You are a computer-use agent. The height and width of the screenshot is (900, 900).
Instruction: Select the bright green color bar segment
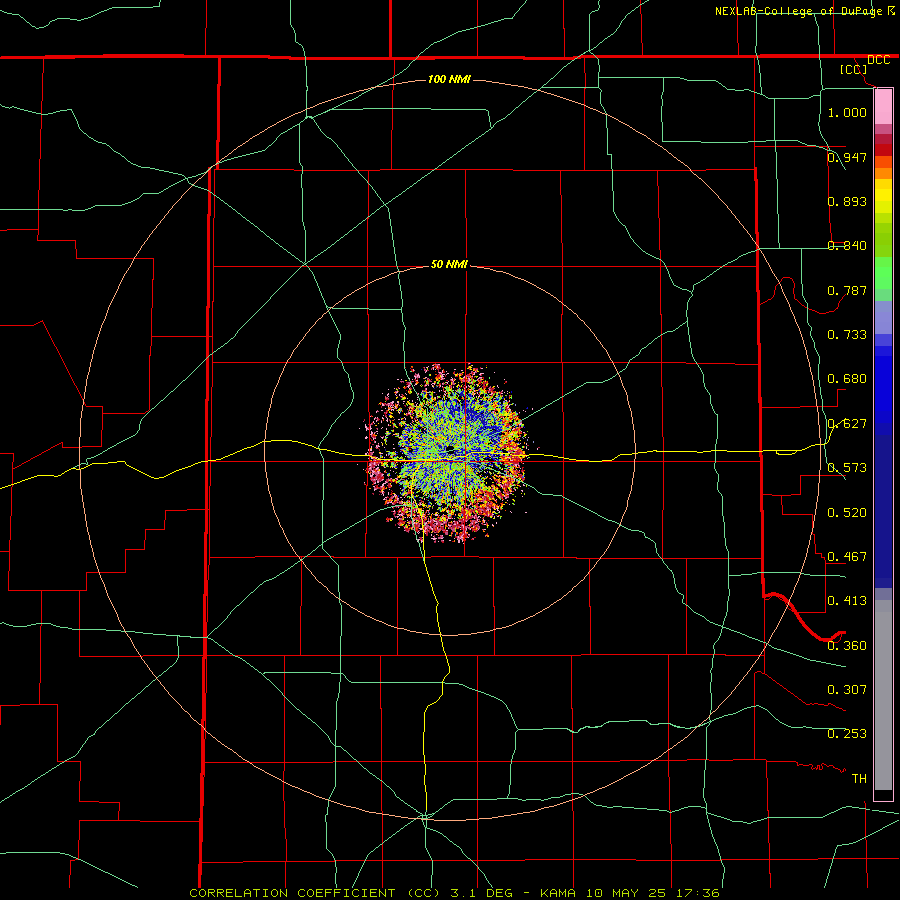(883, 273)
